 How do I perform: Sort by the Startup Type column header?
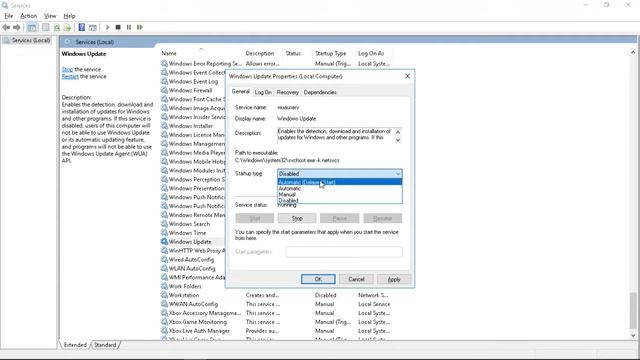[333, 53]
